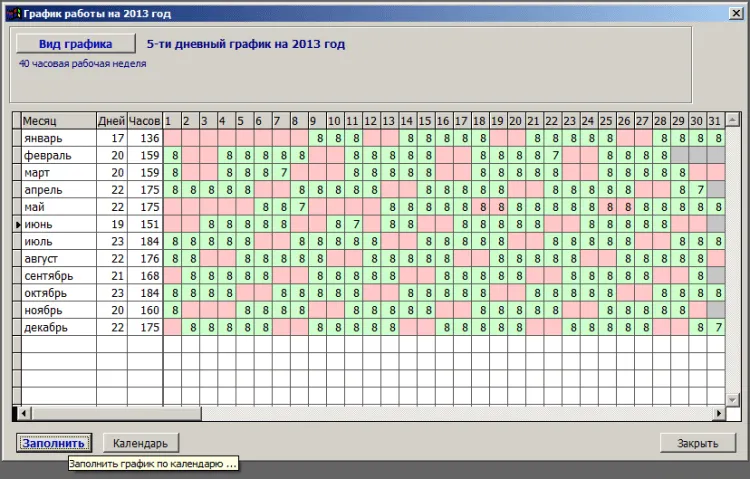Click the 168 hours cell for сентябрь
750x479 pixels.
pos(145,276)
